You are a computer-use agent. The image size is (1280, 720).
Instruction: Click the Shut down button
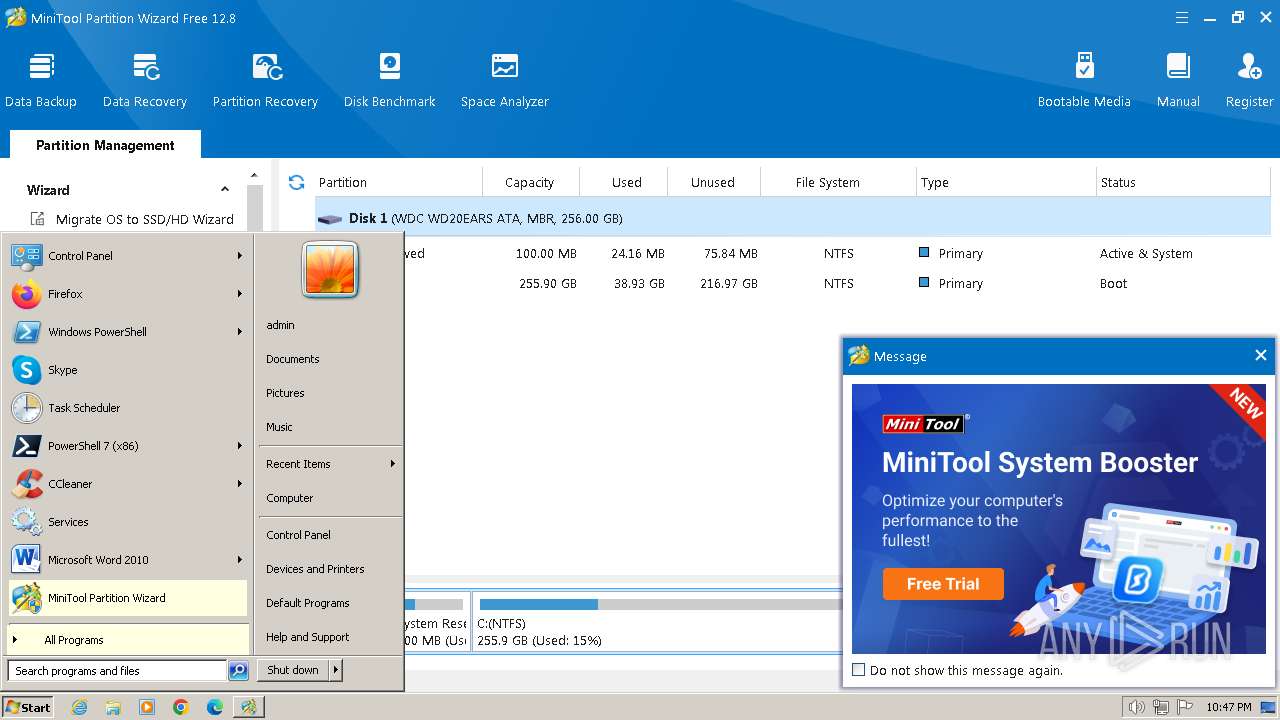click(293, 670)
